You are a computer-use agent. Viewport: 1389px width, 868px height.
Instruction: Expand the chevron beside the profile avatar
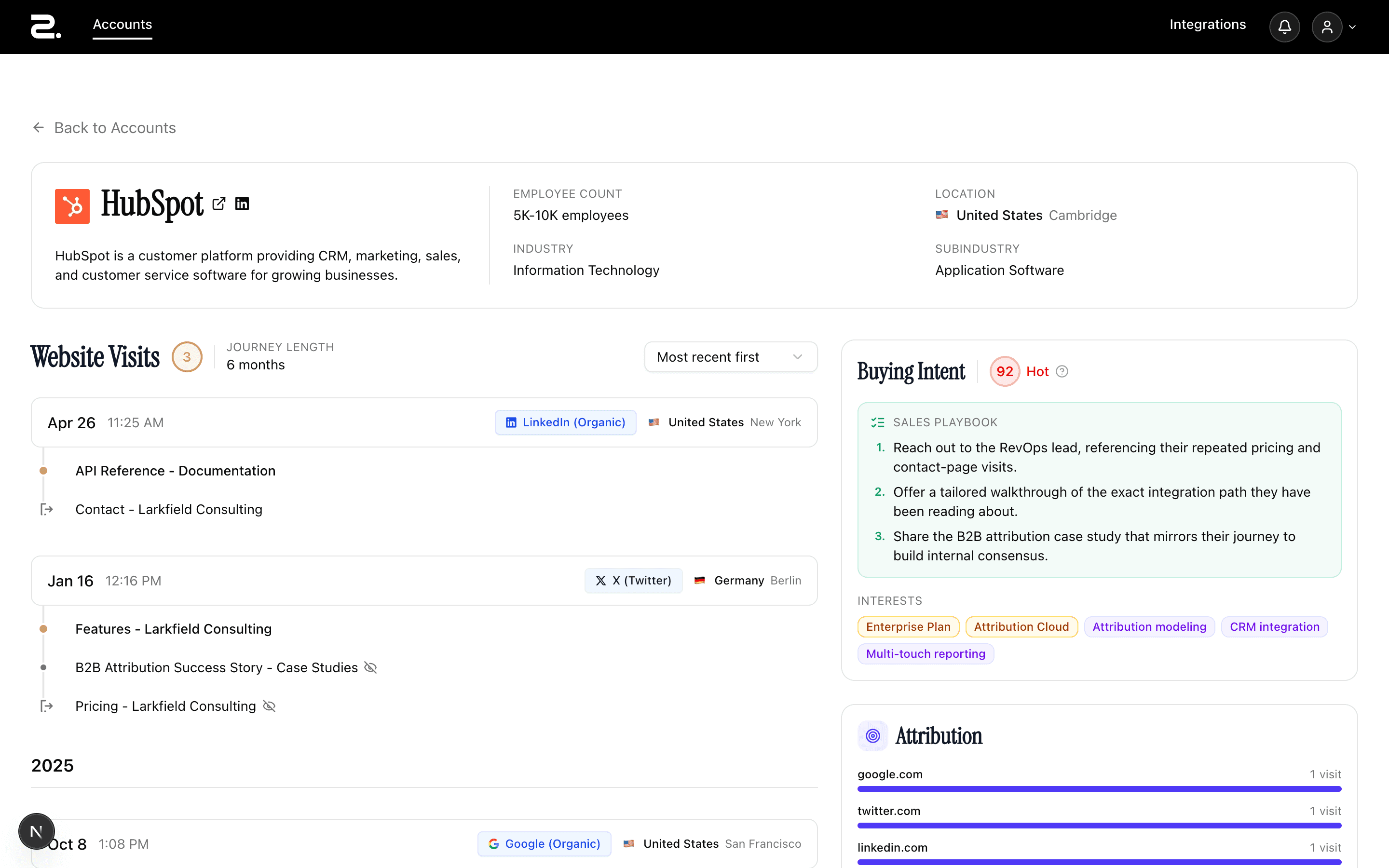point(1352,27)
